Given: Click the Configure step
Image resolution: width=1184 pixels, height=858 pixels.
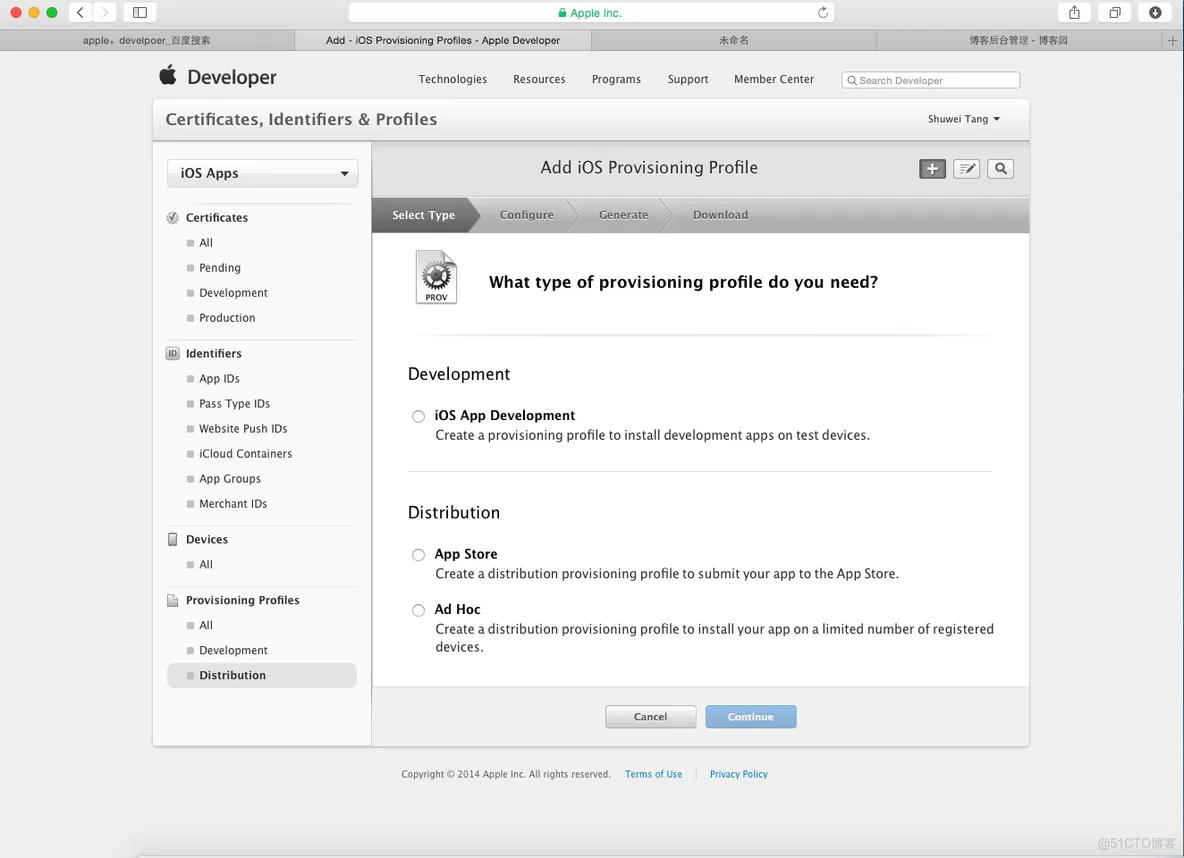Looking at the screenshot, I should pos(527,215).
